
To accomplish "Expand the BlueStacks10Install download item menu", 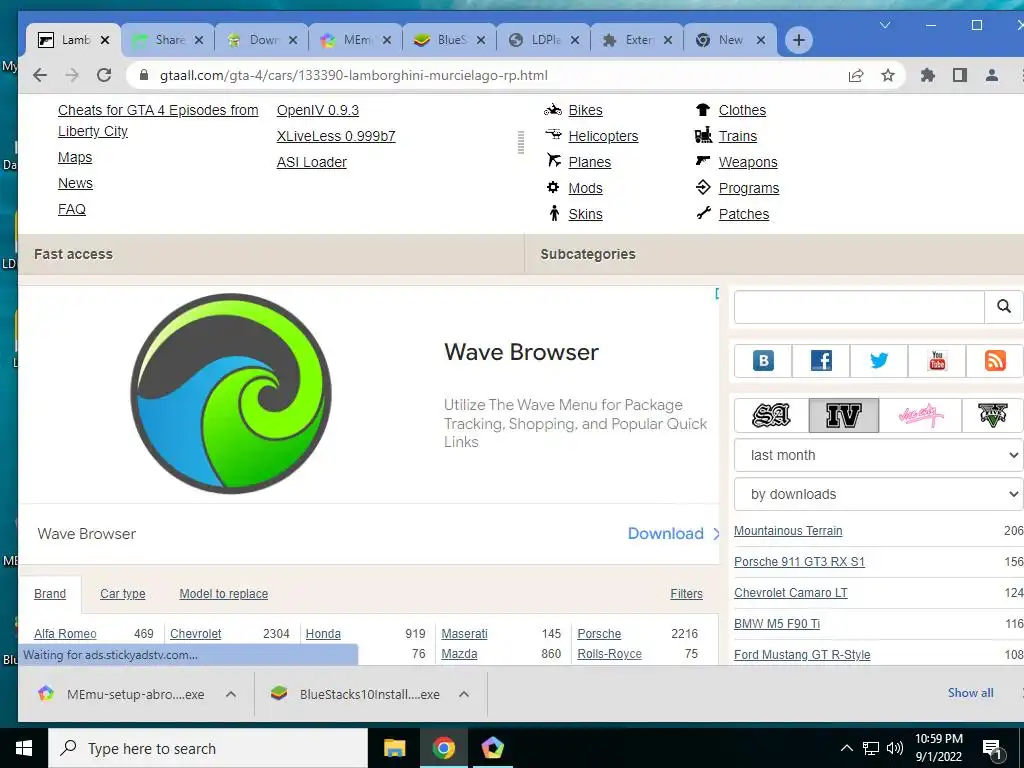I will tap(464, 694).
